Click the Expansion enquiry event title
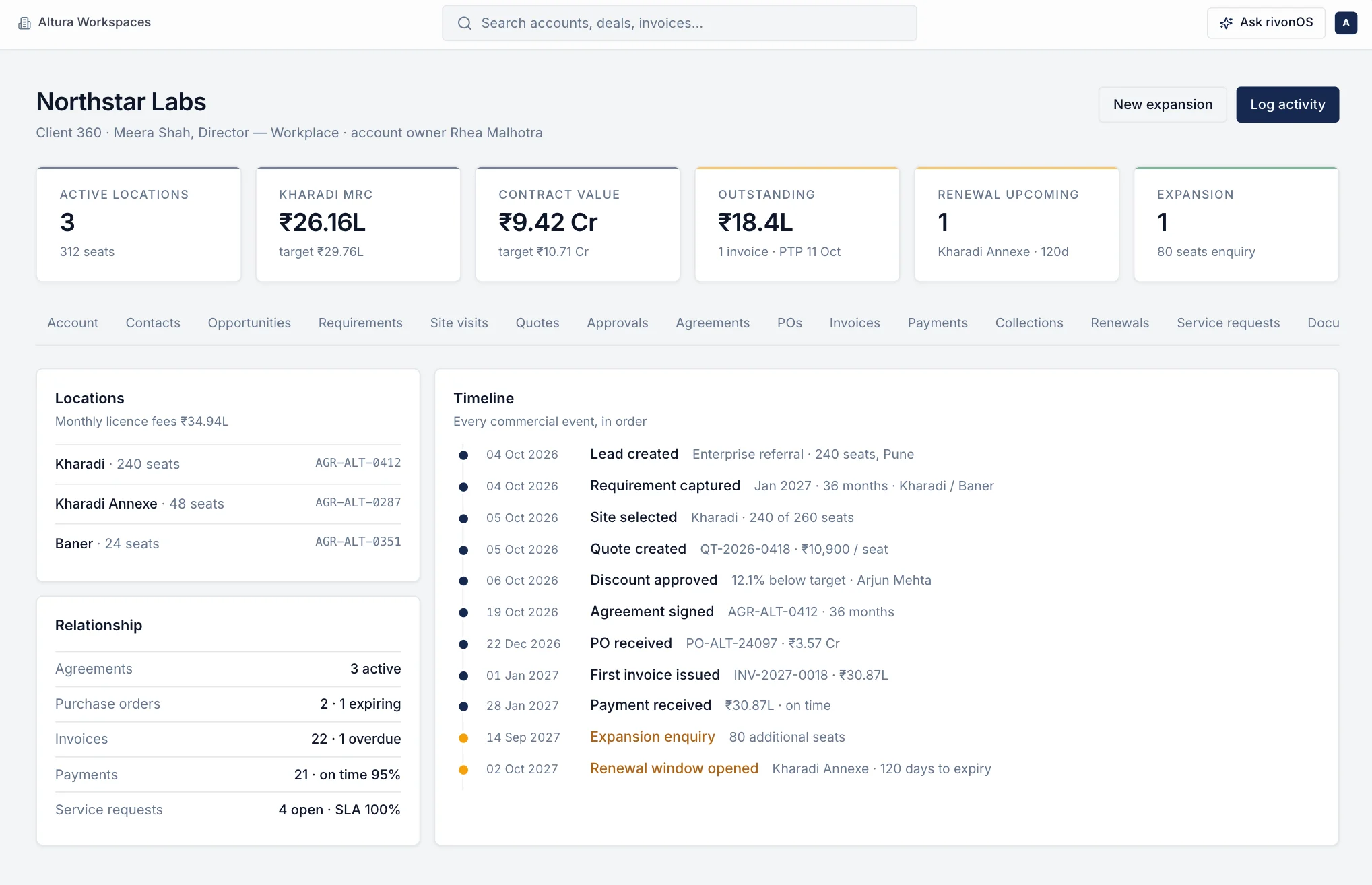 (653, 737)
